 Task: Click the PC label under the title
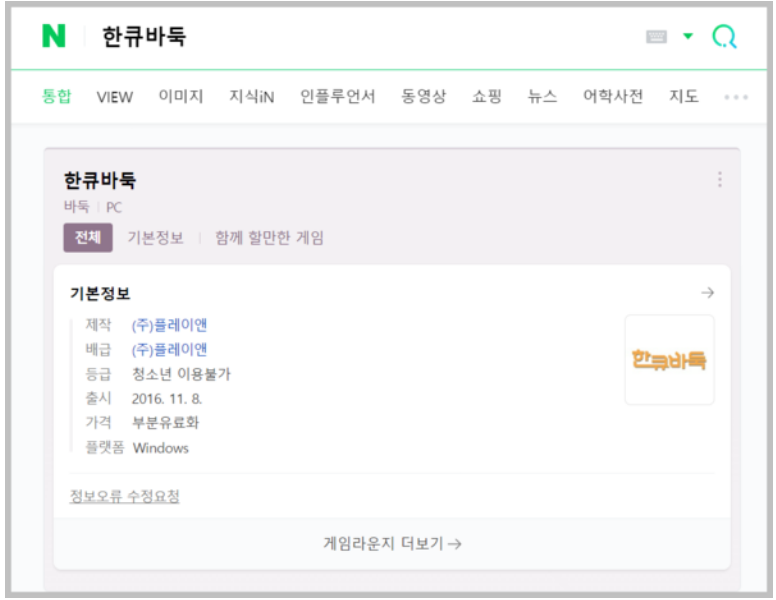coord(114,207)
